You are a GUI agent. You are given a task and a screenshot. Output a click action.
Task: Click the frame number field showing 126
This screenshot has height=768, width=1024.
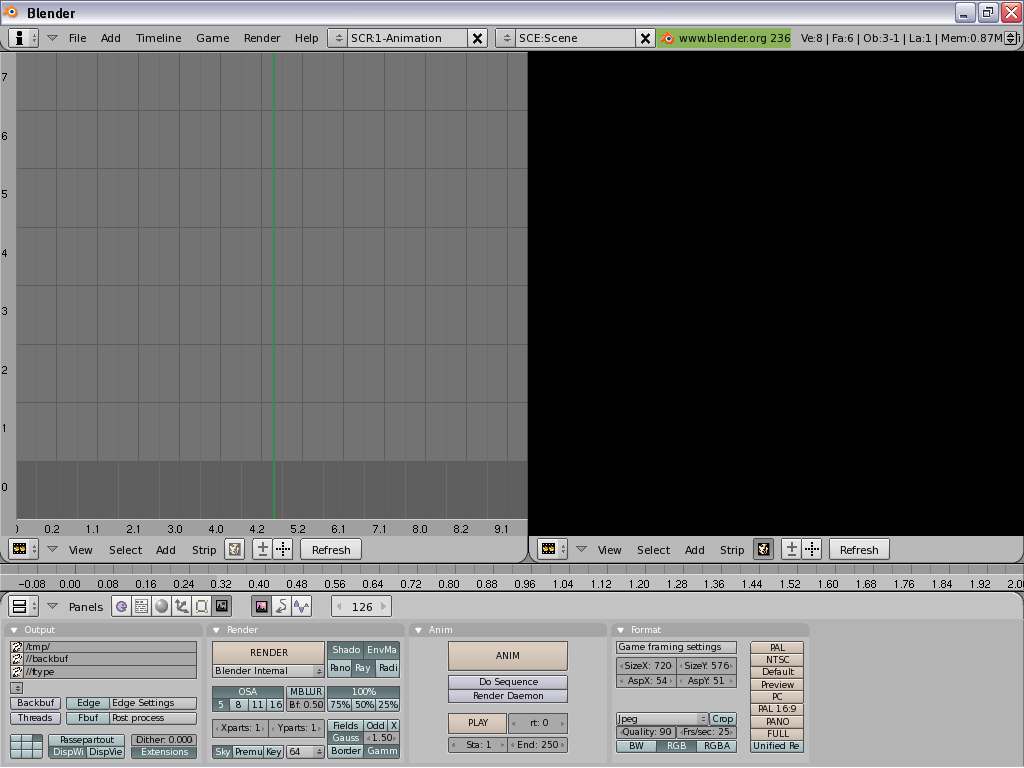[360, 606]
